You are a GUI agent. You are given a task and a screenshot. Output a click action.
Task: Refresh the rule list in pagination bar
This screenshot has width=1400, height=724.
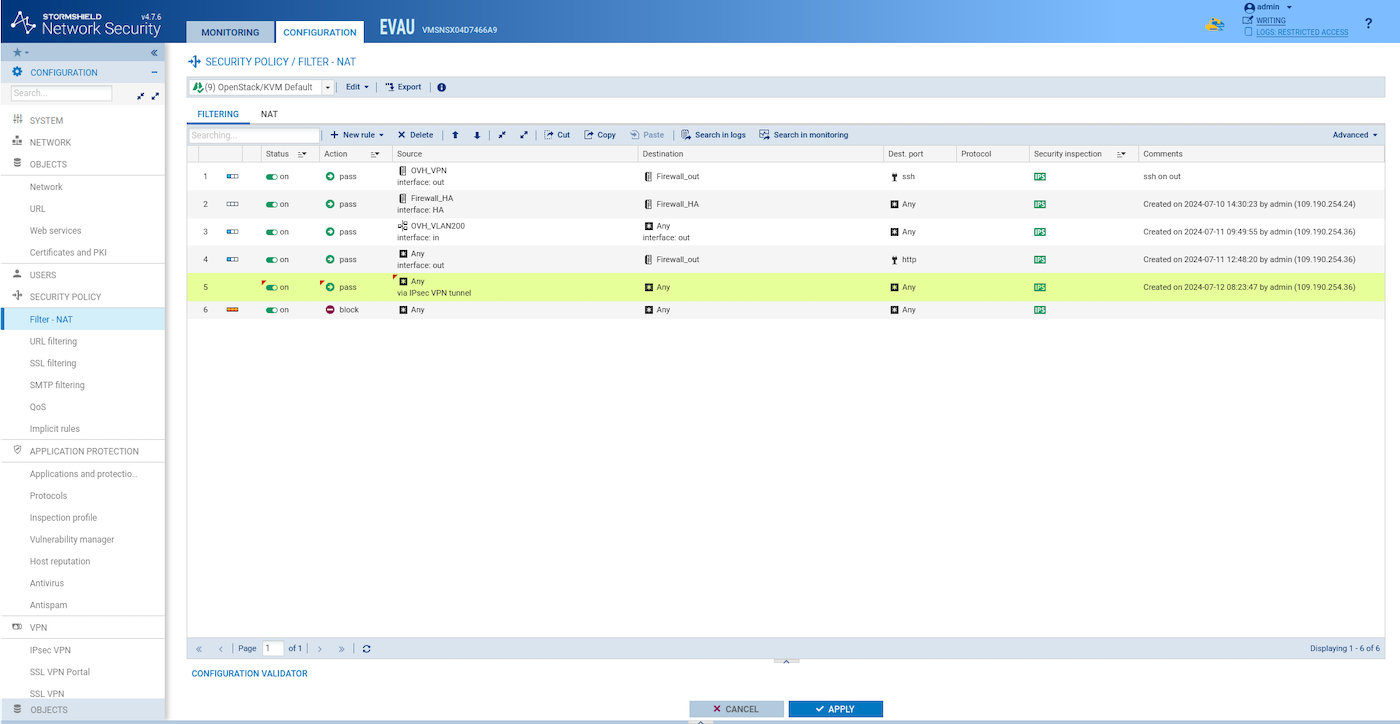[x=367, y=649]
